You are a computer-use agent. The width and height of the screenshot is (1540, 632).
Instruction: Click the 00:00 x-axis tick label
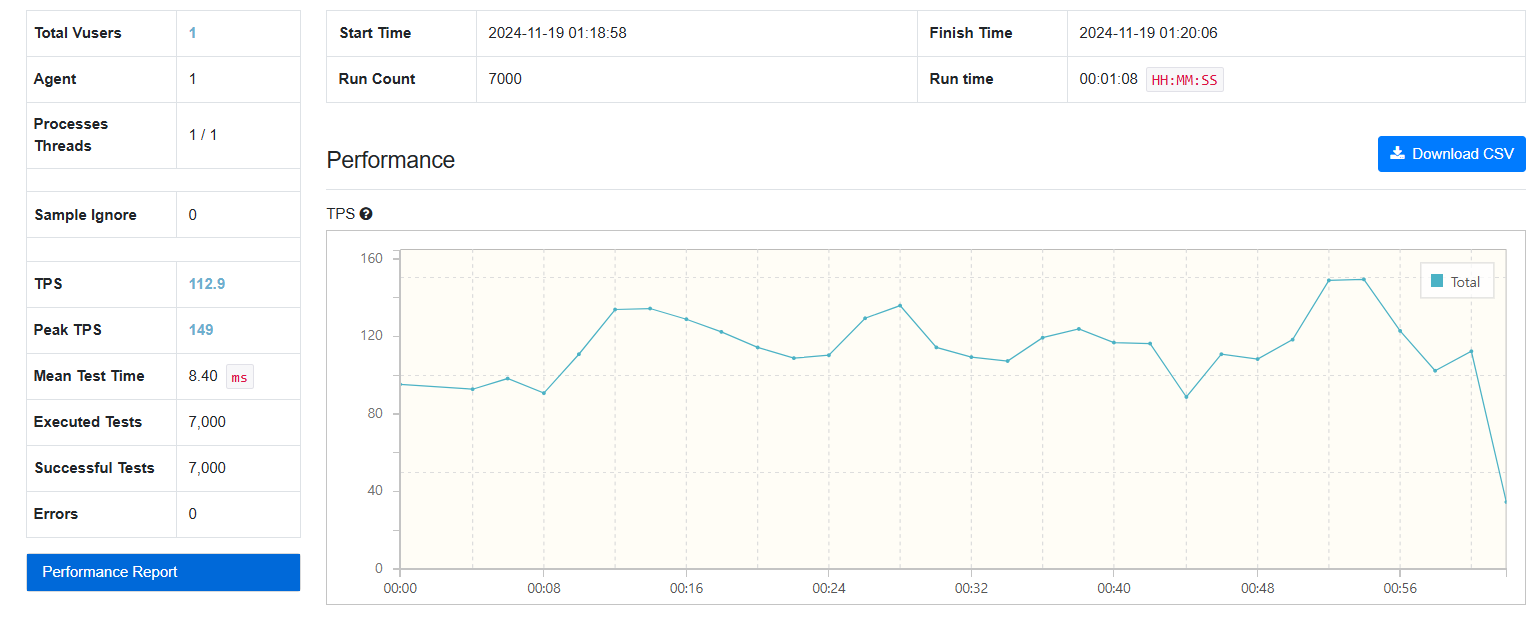[x=400, y=589]
